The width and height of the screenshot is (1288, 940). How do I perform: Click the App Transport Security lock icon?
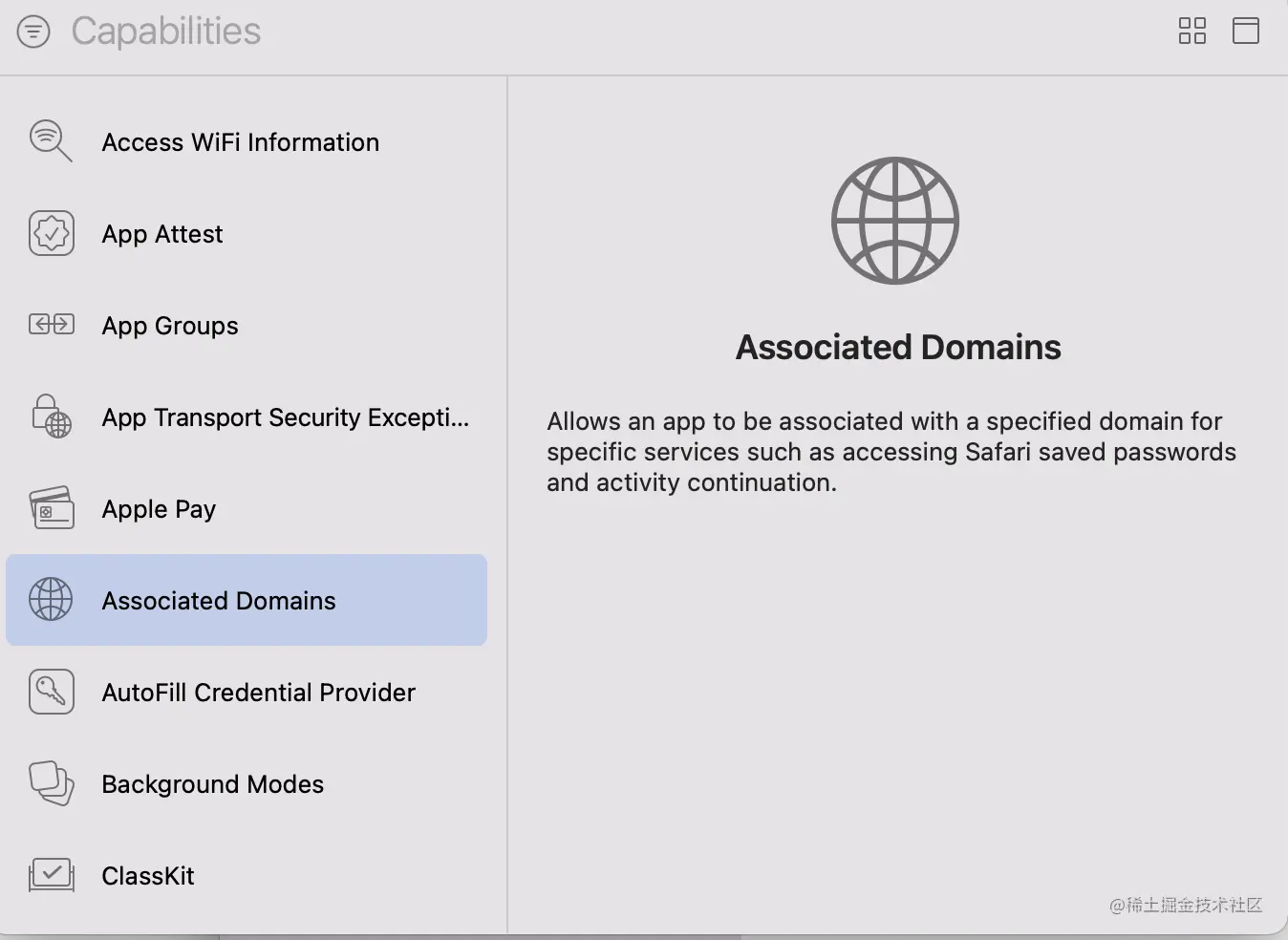coord(52,417)
